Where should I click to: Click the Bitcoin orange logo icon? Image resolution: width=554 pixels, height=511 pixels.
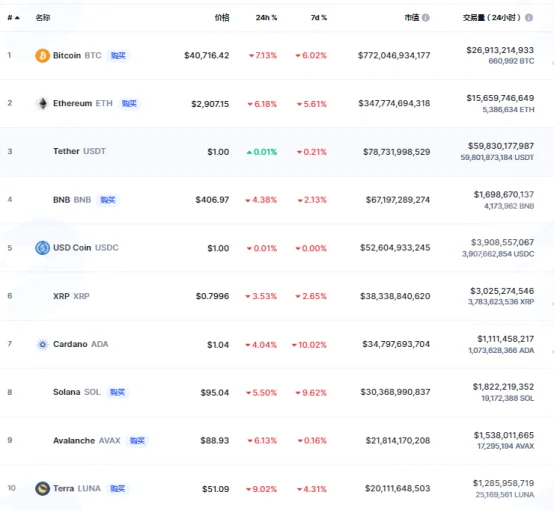coord(42,55)
